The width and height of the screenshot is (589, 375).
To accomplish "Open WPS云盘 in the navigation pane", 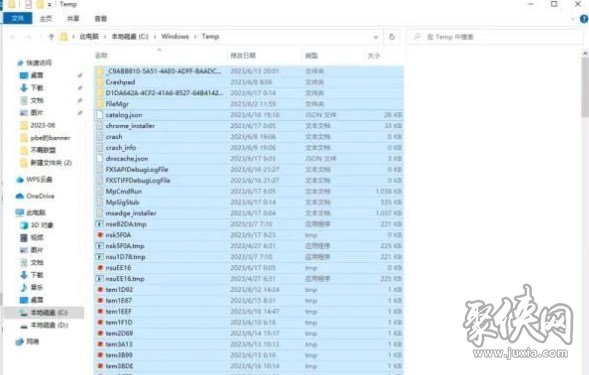I will click(39, 180).
